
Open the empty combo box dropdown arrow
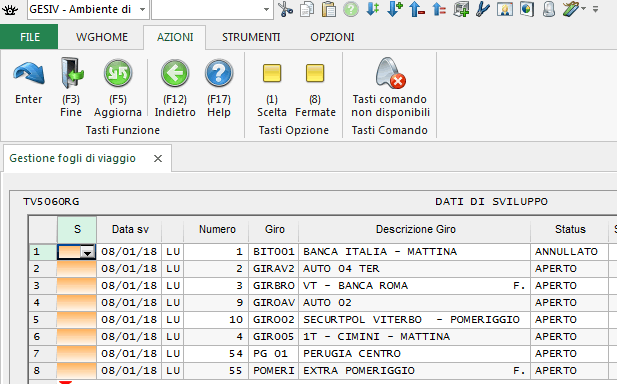click(x=266, y=9)
